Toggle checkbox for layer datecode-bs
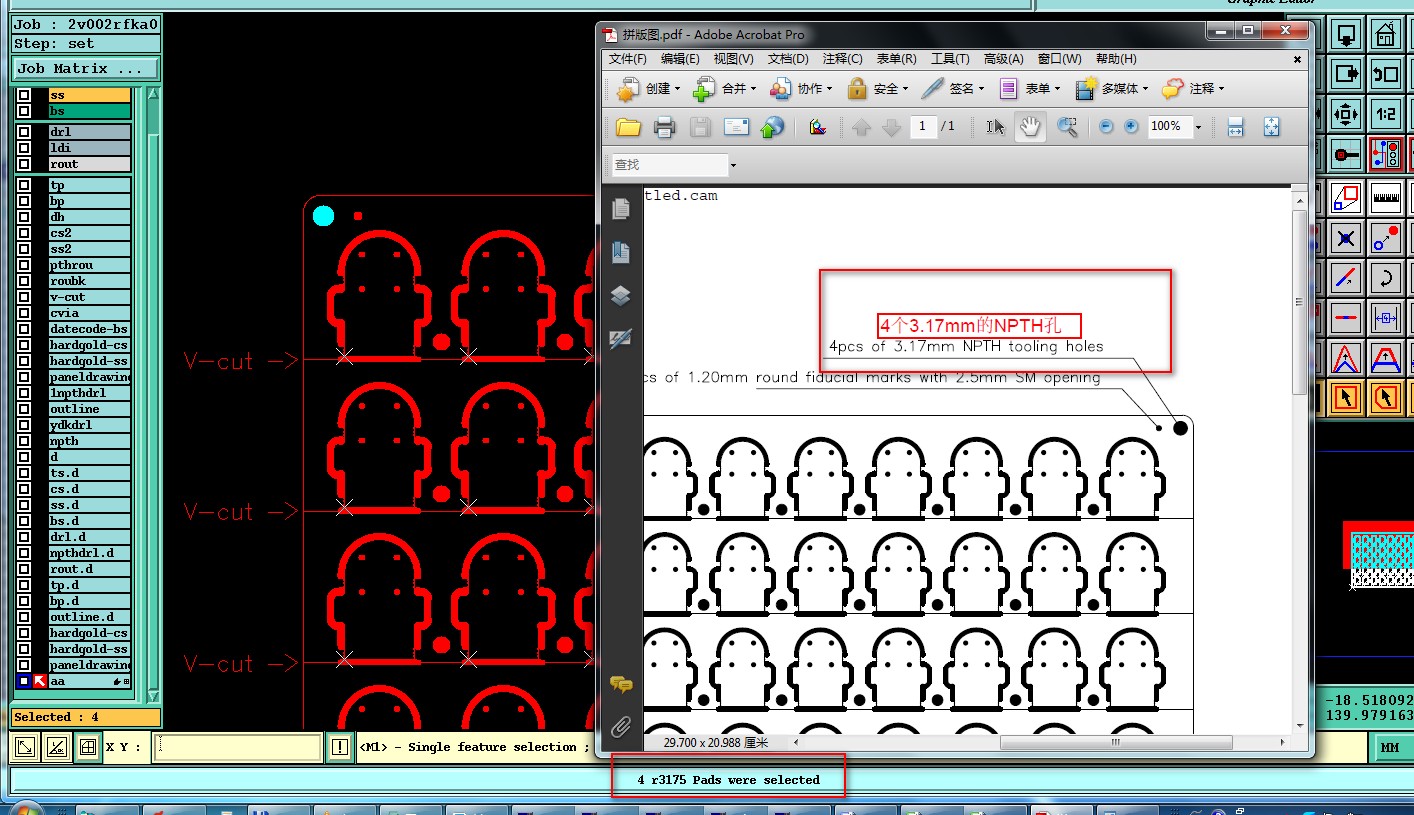The height and width of the screenshot is (815, 1414). (24, 329)
